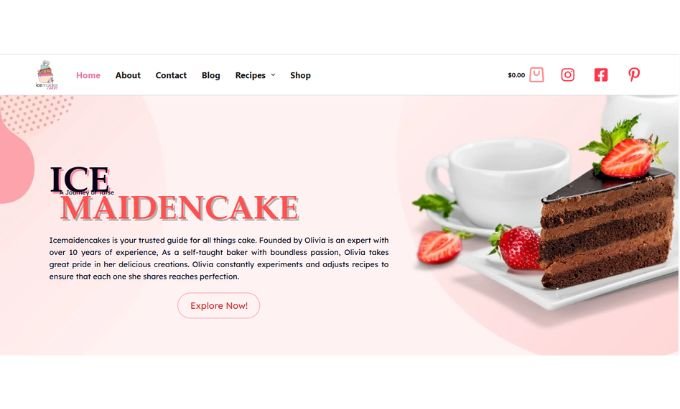
Task: Select Recipes in the navigation bar
Action: click(250, 75)
